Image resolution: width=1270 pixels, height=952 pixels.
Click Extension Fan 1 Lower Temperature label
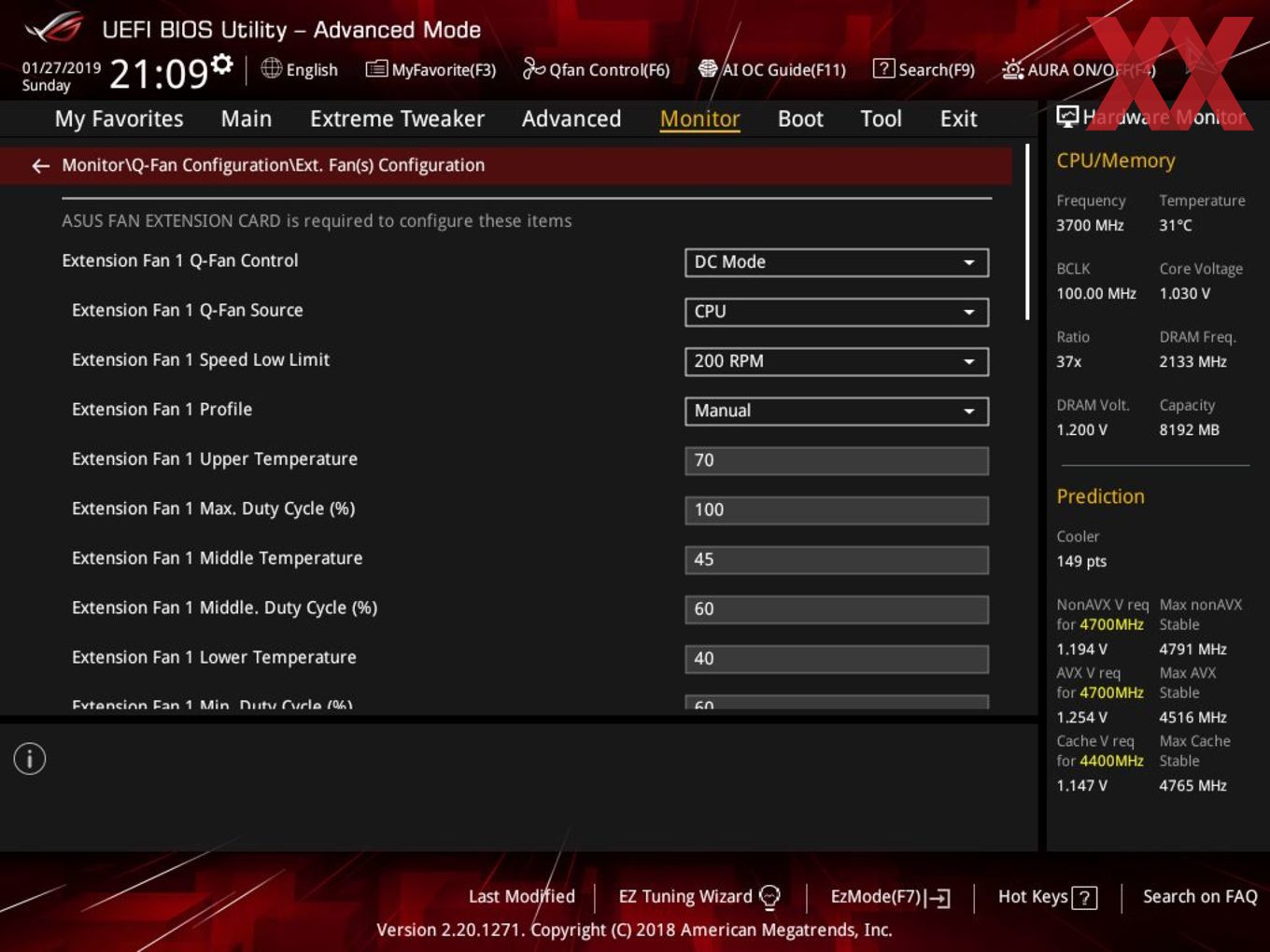pos(214,657)
